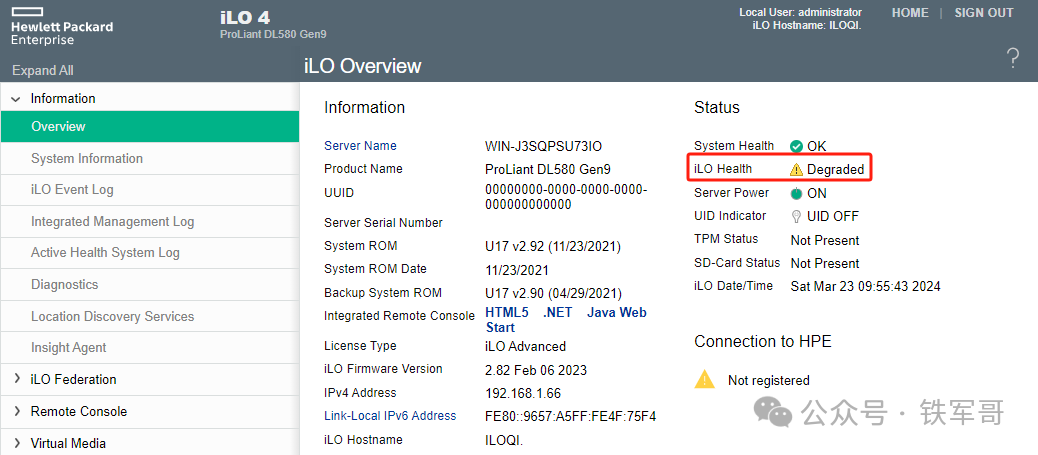Click the System ROM Date 11/23/2021 value
Image resolution: width=1038 pixels, height=455 pixels.
(517, 270)
